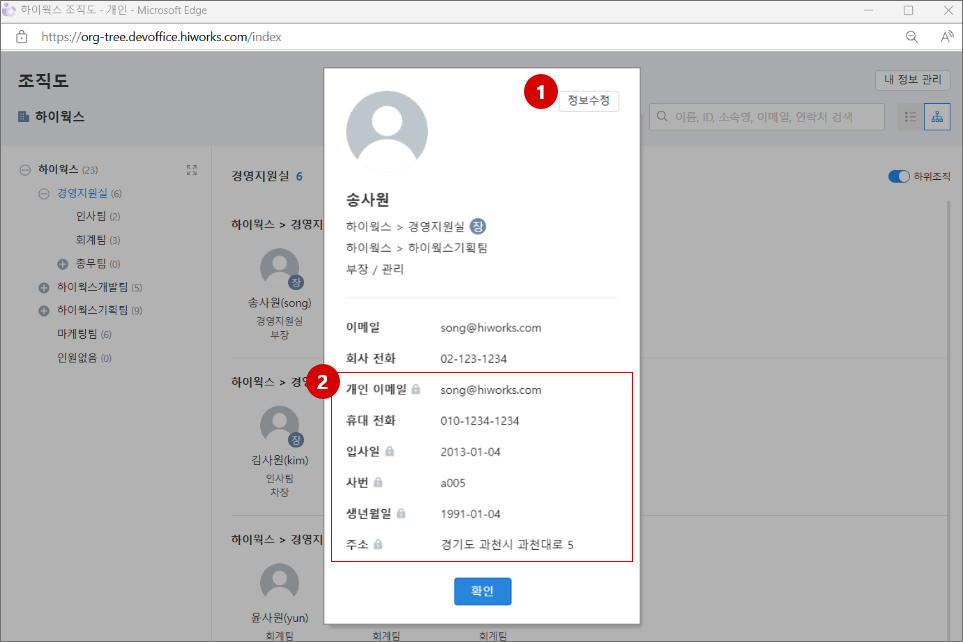Image resolution: width=963 pixels, height=642 pixels.
Task: Click the browser zoom magnifier icon
Action: (x=911, y=37)
